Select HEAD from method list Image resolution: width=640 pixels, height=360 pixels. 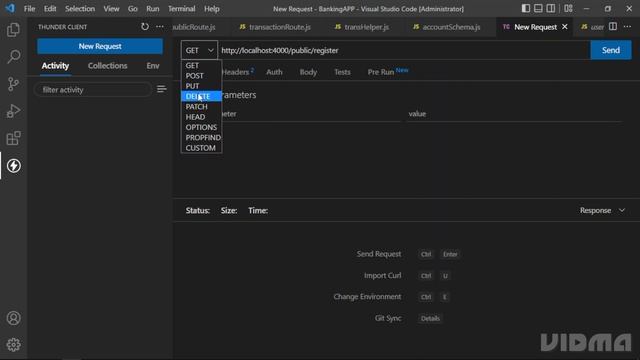point(201,117)
